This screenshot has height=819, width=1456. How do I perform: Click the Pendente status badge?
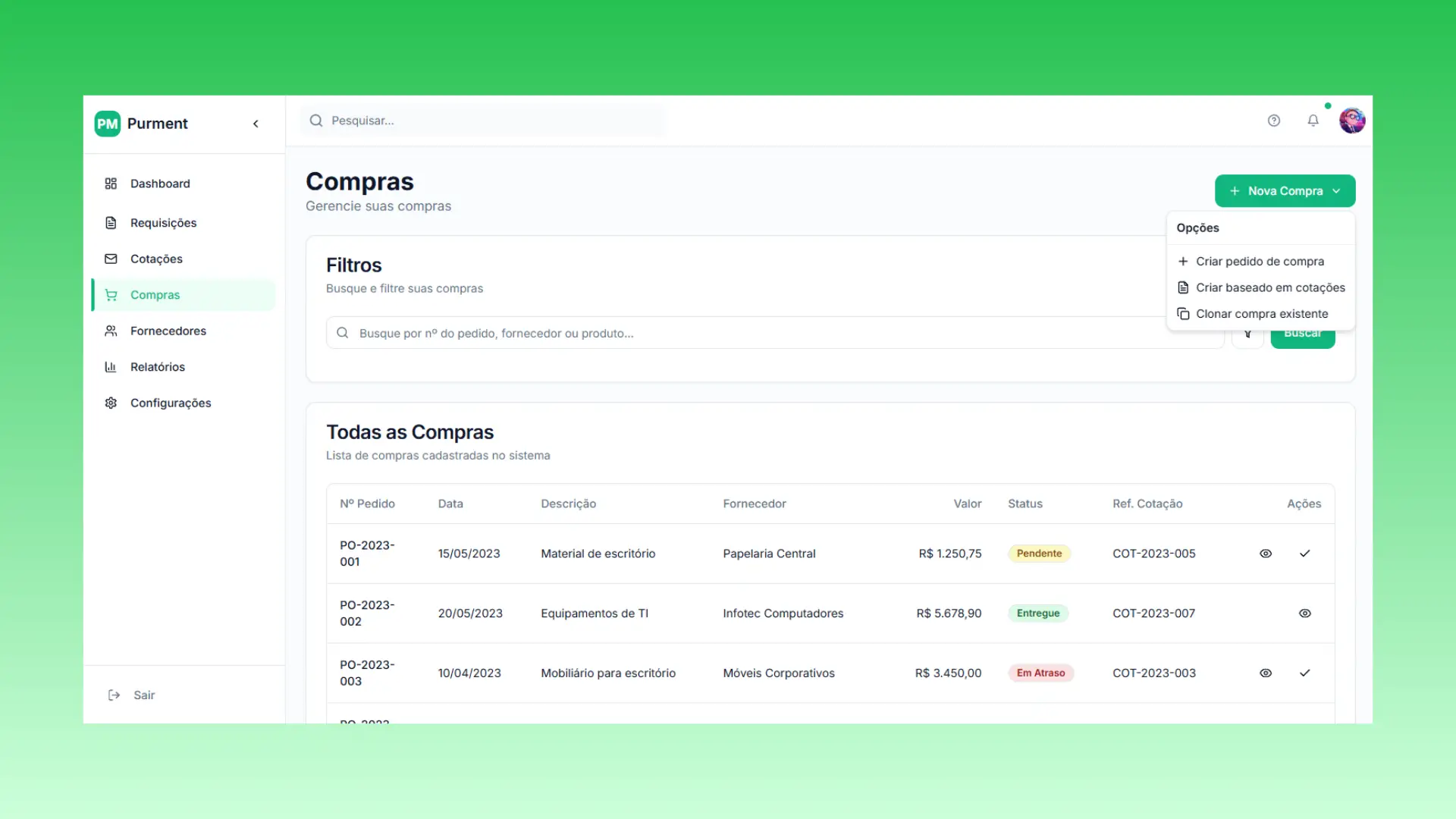1039,554
